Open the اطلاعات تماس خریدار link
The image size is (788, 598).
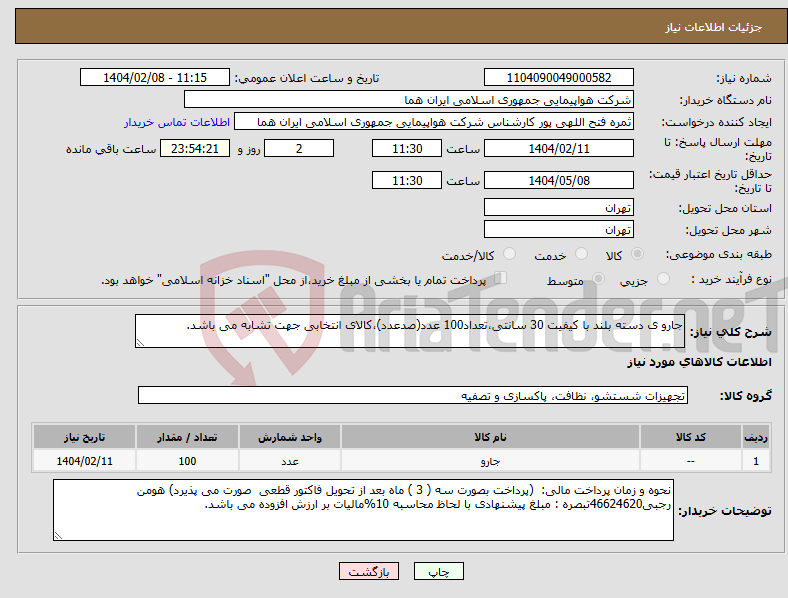177,122
